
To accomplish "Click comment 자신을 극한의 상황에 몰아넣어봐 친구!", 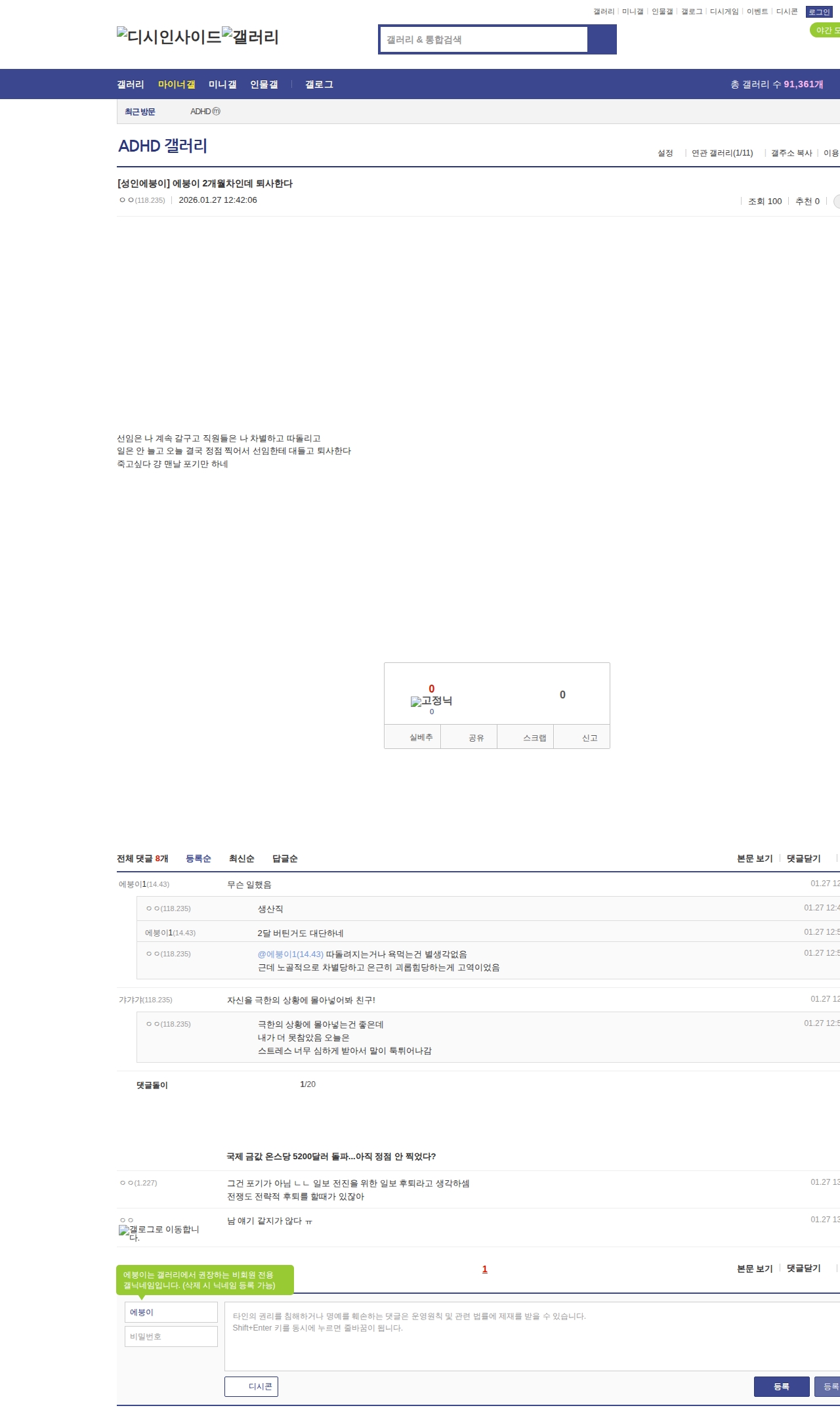I will coord(301,1000).
